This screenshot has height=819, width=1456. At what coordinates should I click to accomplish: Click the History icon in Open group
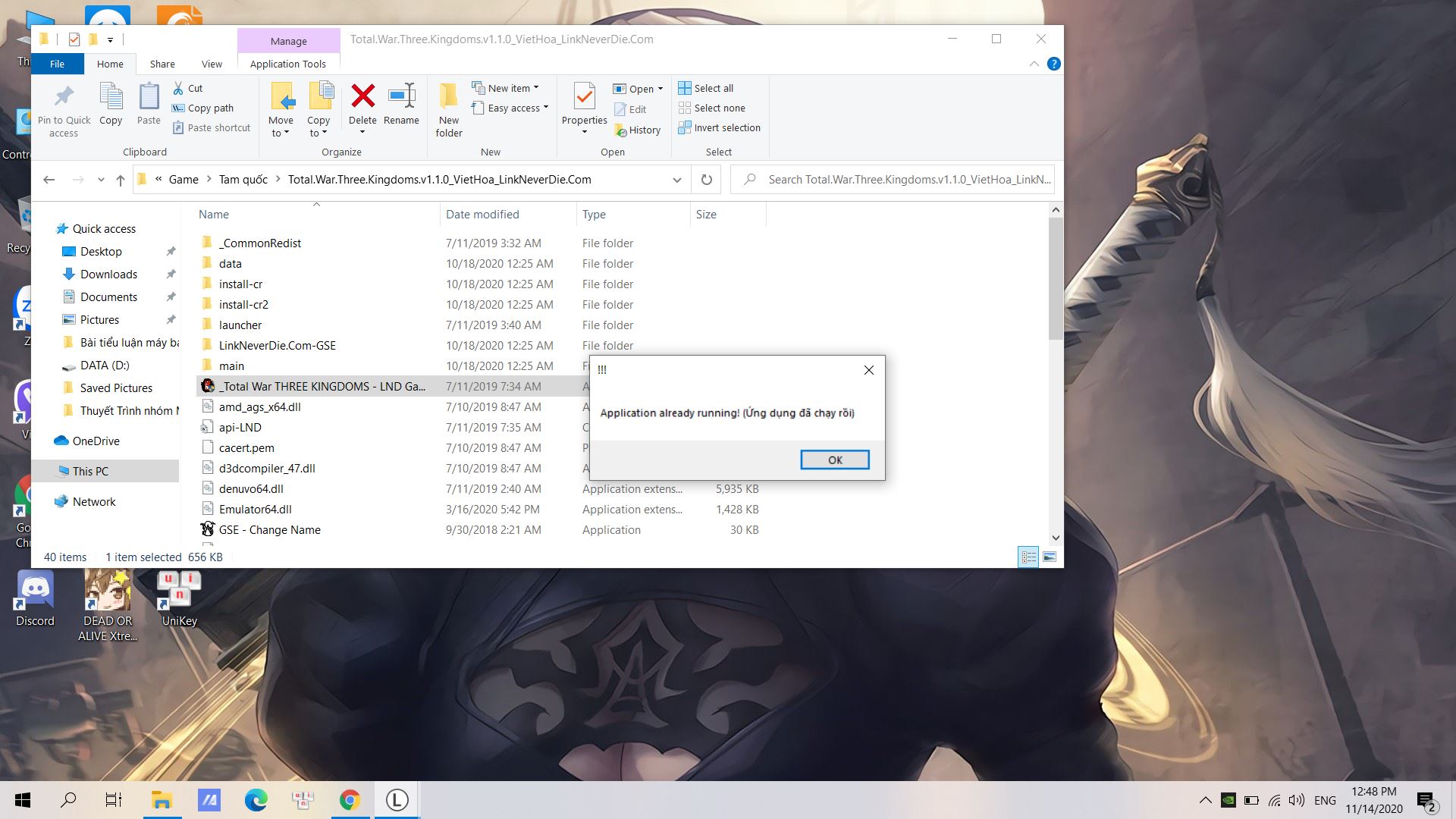(620, 130)
